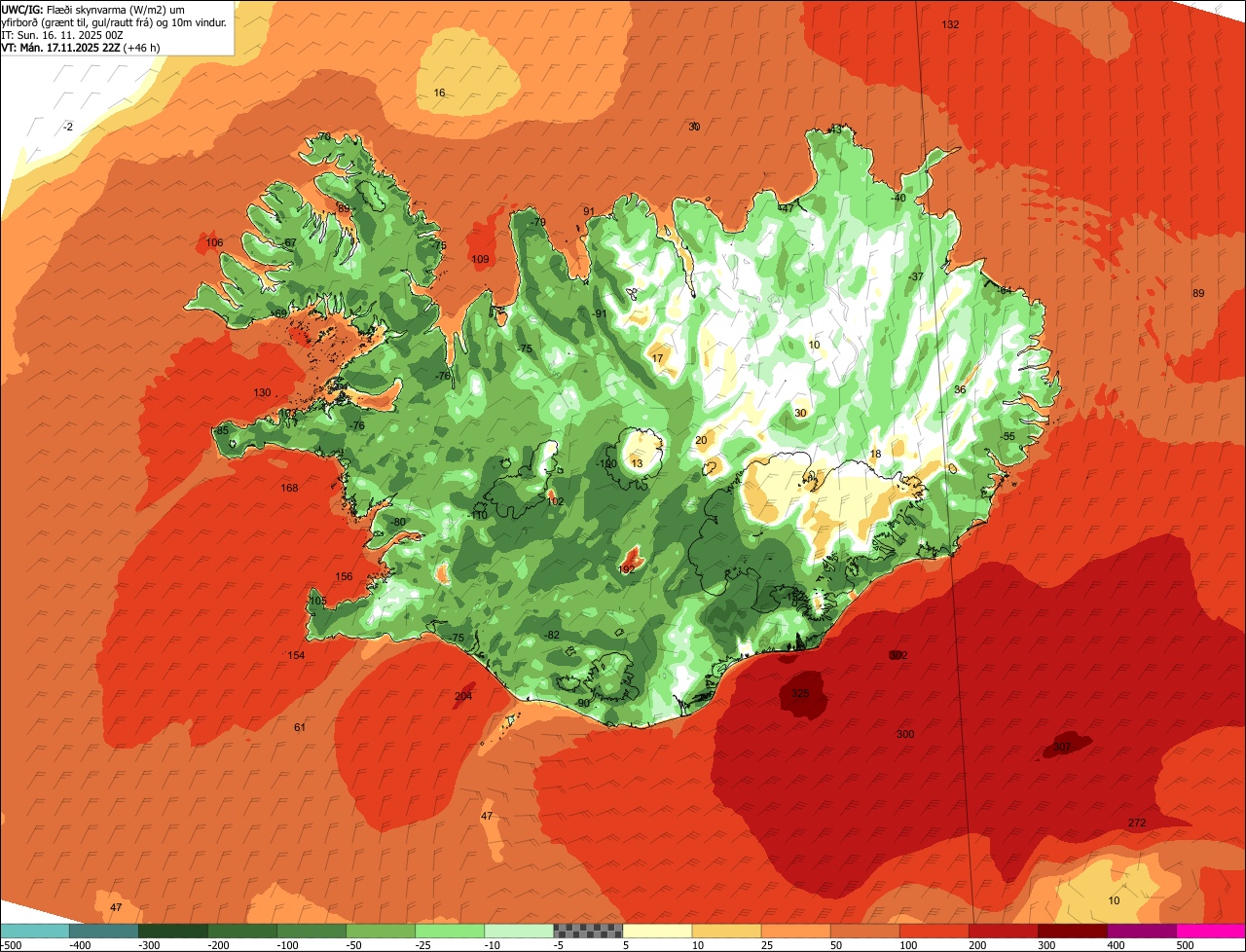This screenshot has width=1246, height=952.
Task: Click the map value '168' off the west coast
Action: point(289,488)
